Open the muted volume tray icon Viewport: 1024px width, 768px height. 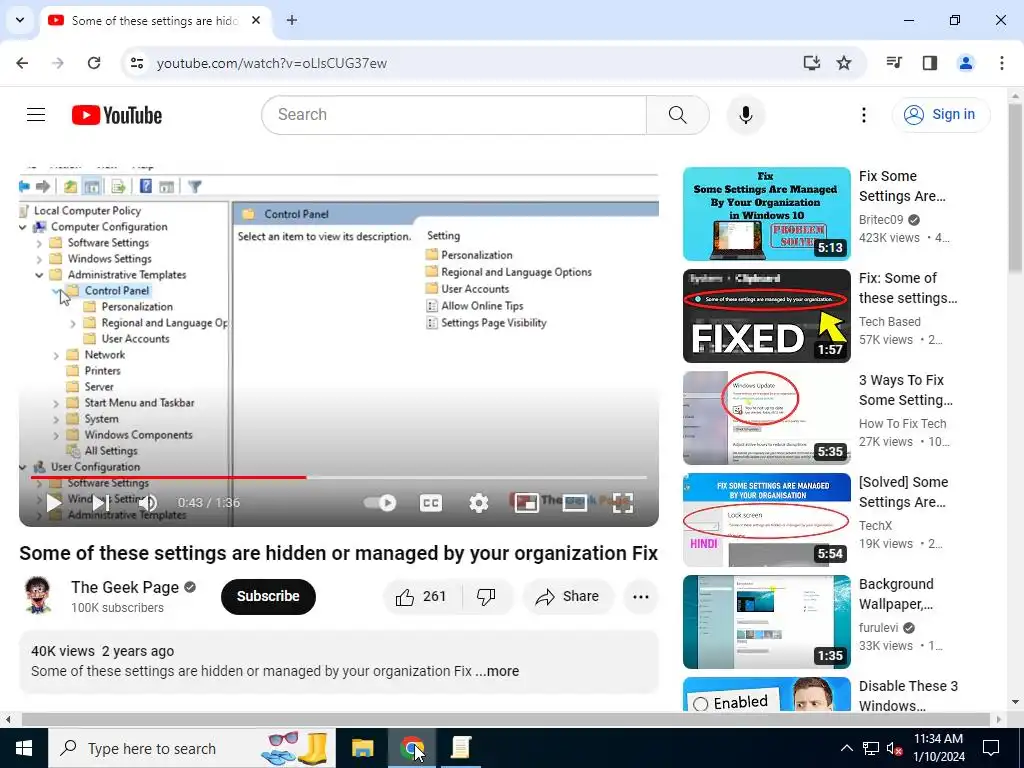(894, 748)
